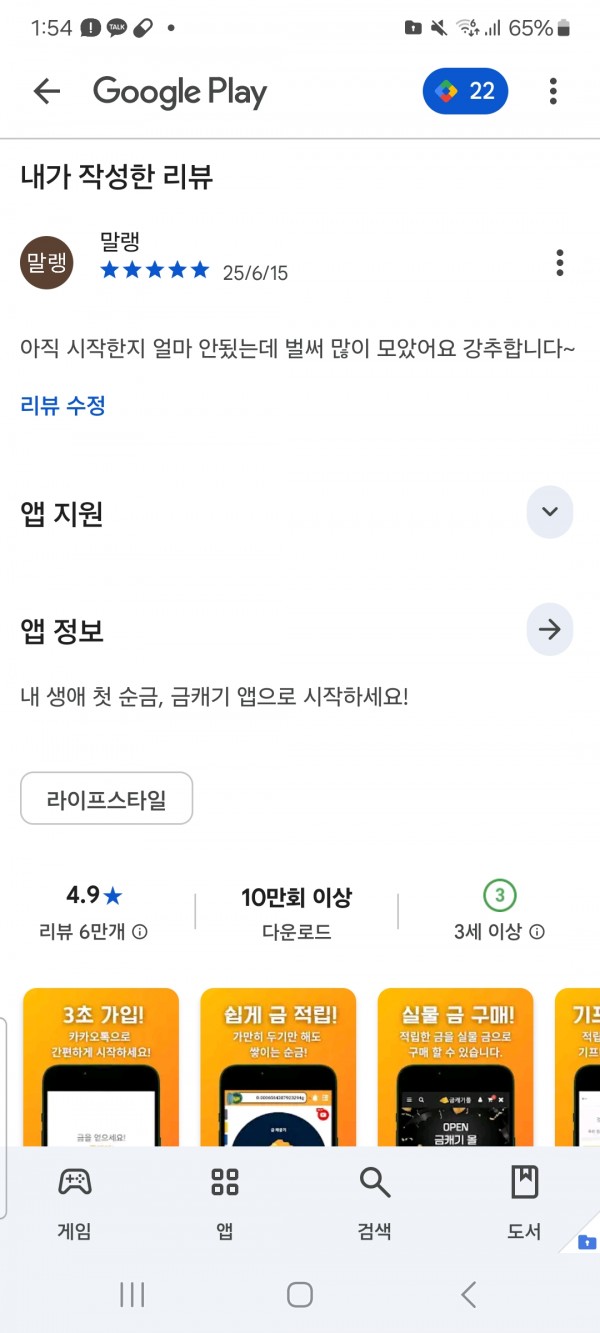Viewport: 600px width, 1333px height.
Task: Tap the 말랭 profile avatar
Action: (46, 263)
